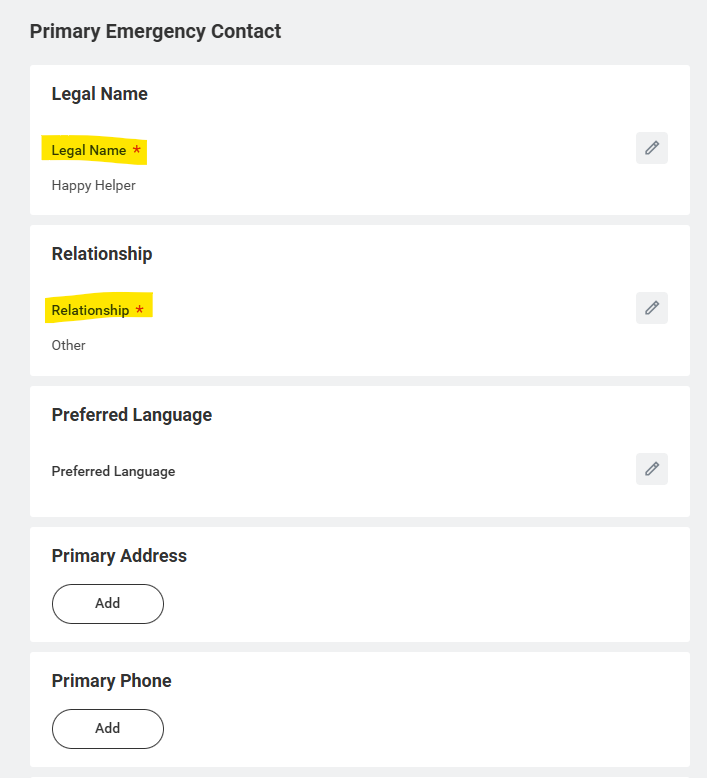Click the Primary Address section heading

coord(119,556)
